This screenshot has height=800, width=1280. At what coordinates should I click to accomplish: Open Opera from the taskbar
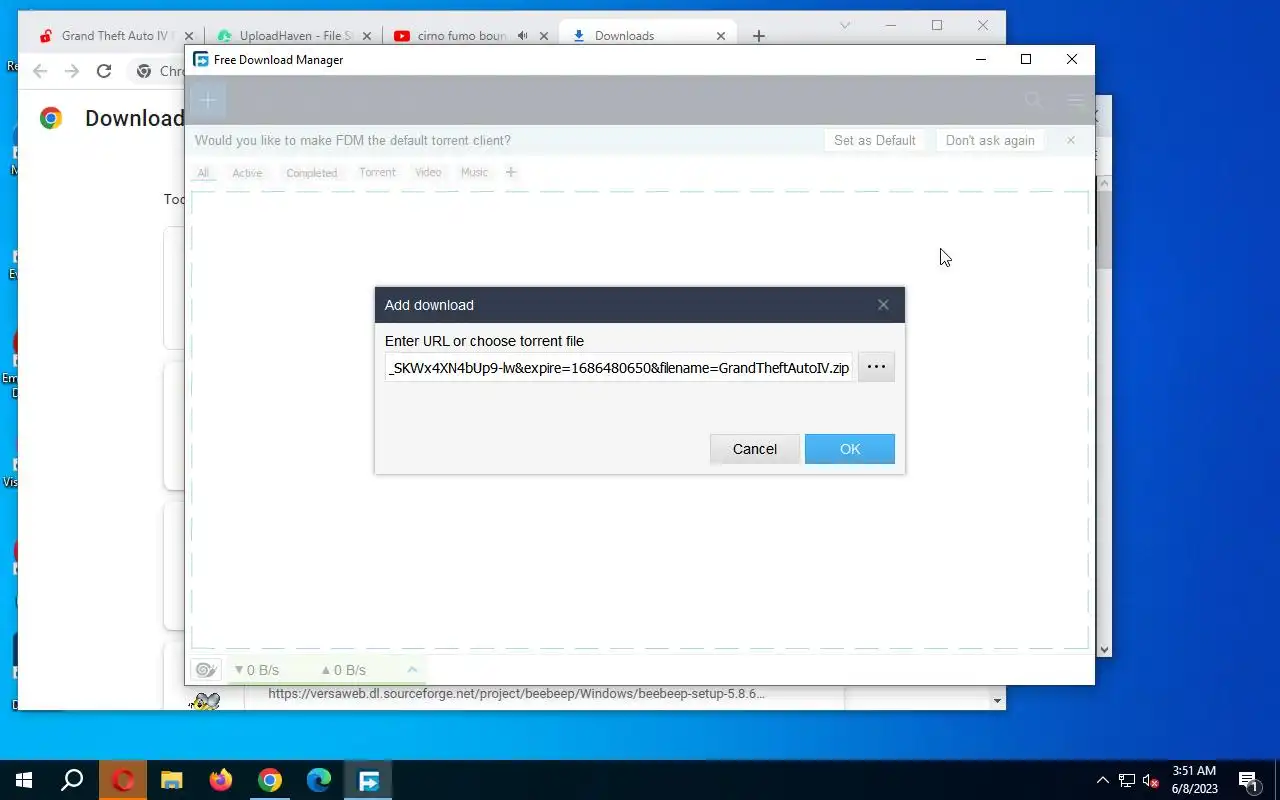[123, 780]
